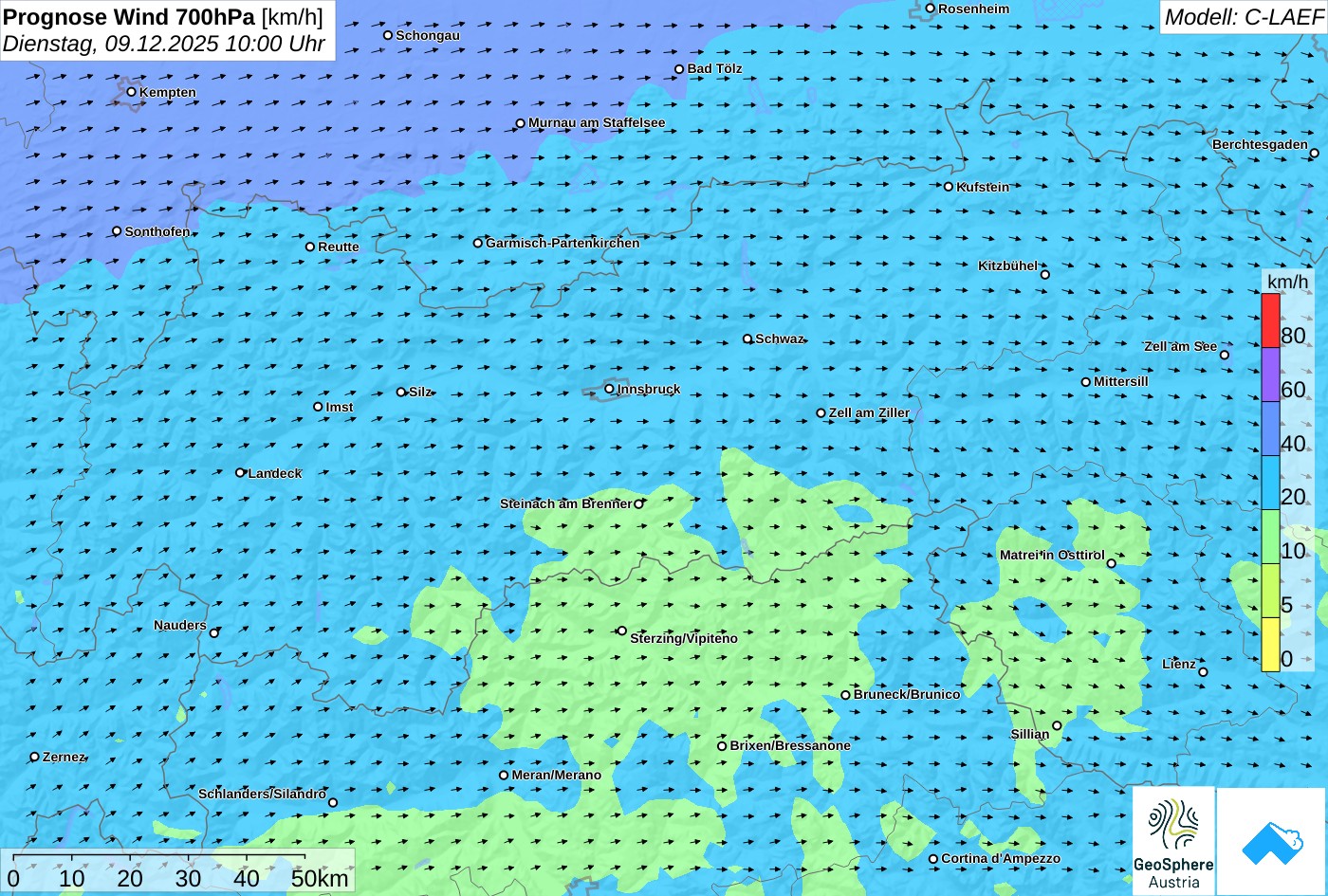Image resolution: width=1328 pixels, height=896 pixels.
Task: Select the Zell am See marker
Action: pos(1225,355)
